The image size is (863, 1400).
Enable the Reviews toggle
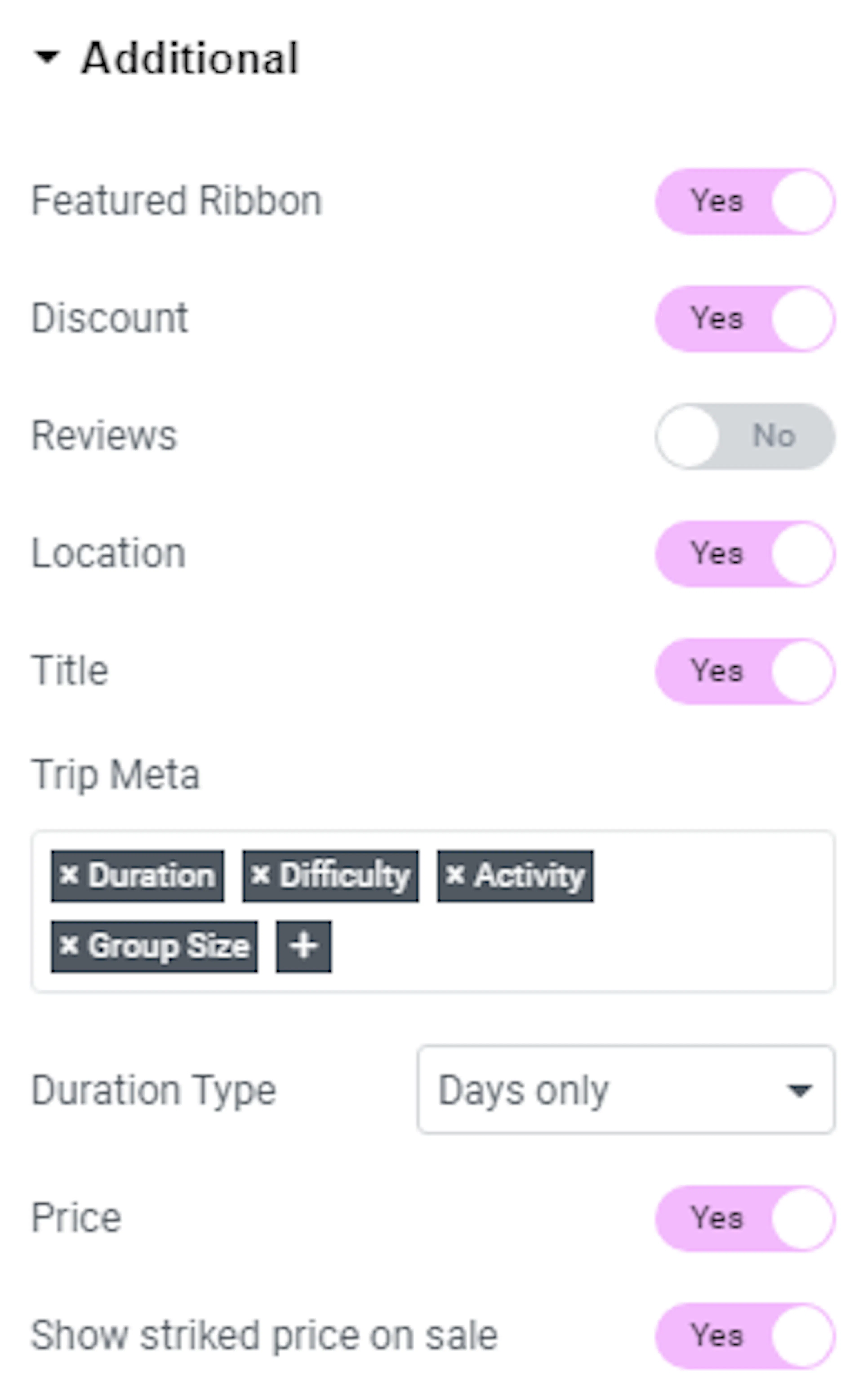pyautogui.click(x=745, y=436)
